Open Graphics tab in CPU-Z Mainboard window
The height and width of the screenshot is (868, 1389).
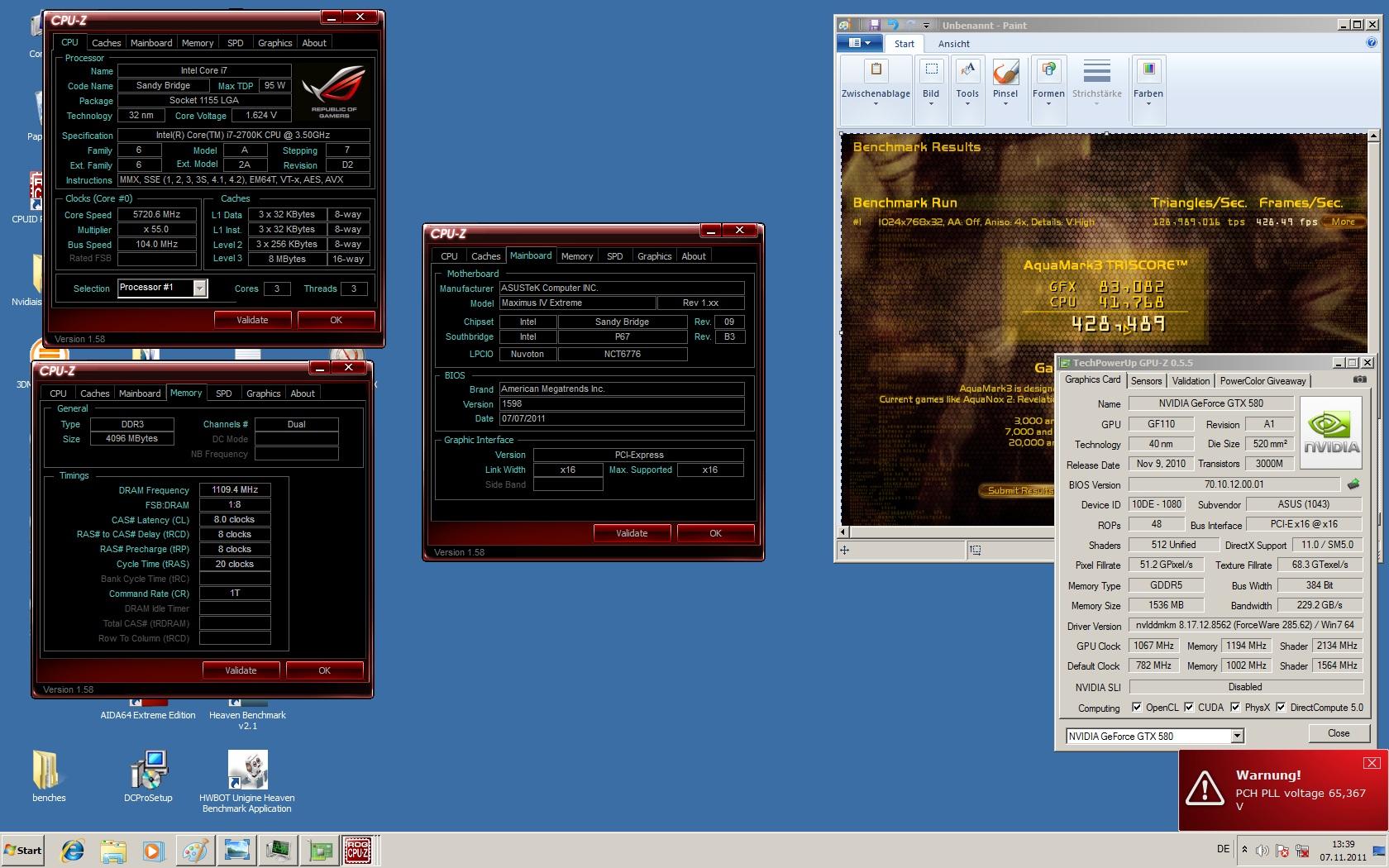(654, 256)
